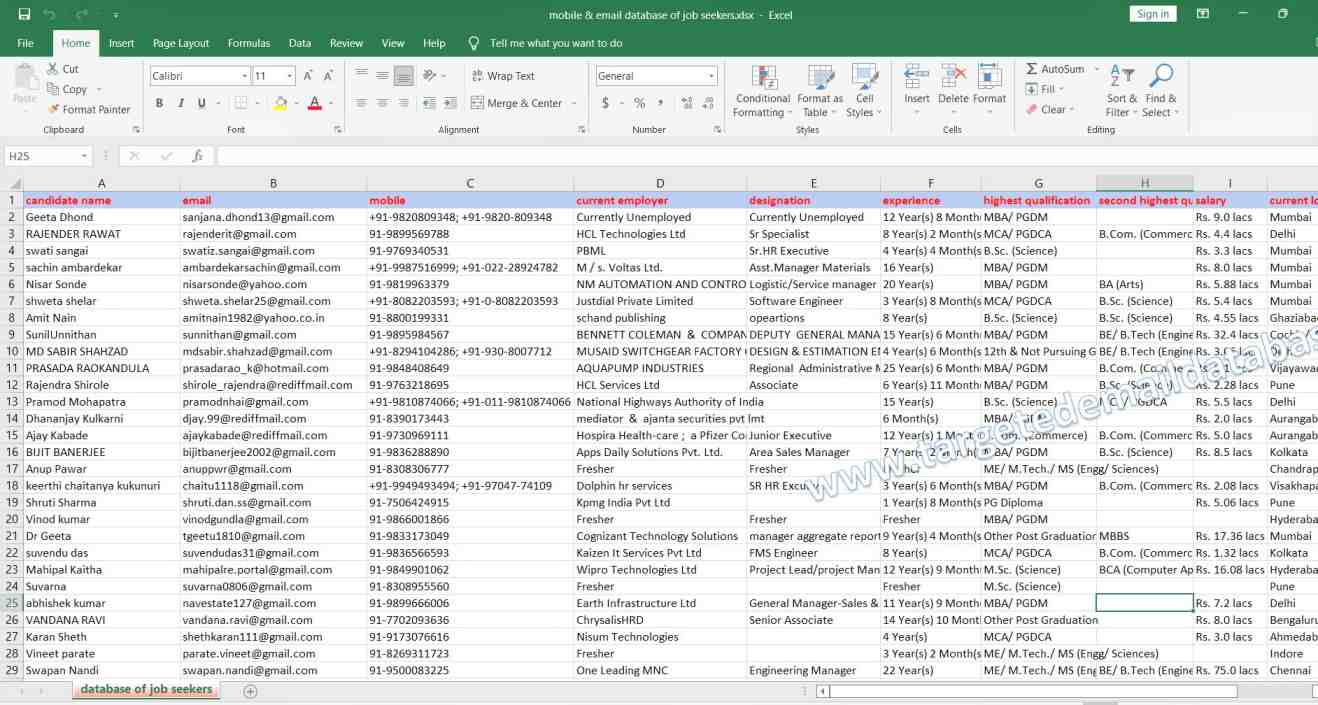This screenshot has width=1318, height=705.
Task: Click the Cut scissors icon
Action: [53, 69]
